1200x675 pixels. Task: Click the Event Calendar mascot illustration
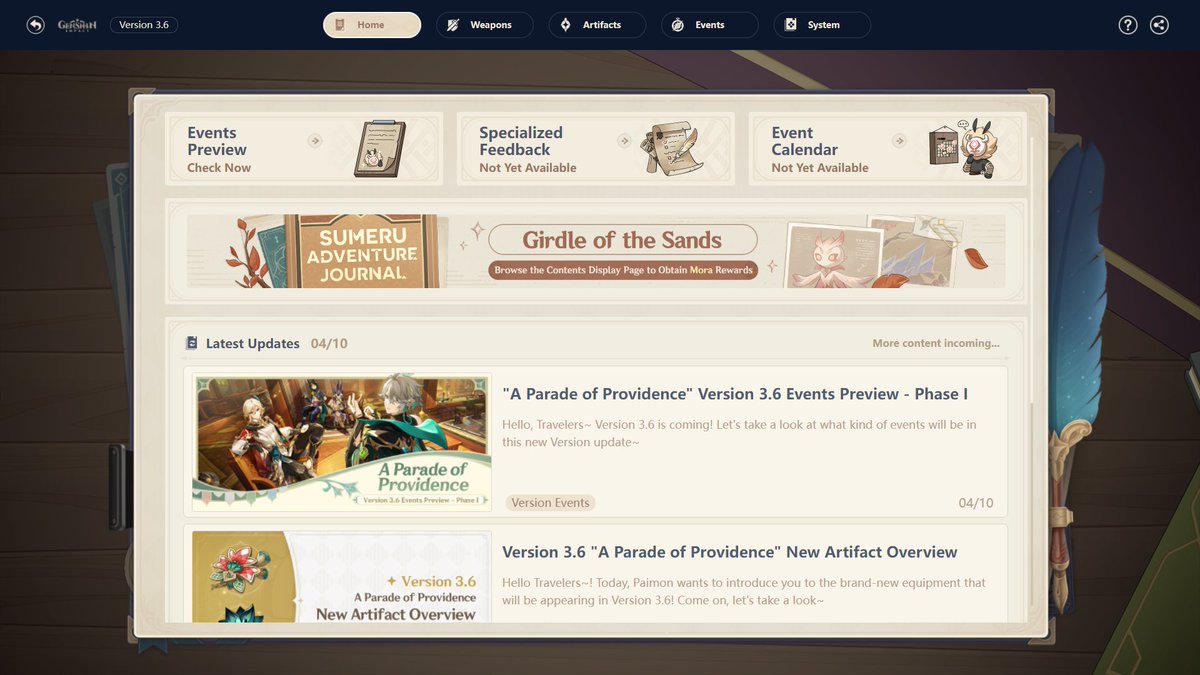click(963, 149)
